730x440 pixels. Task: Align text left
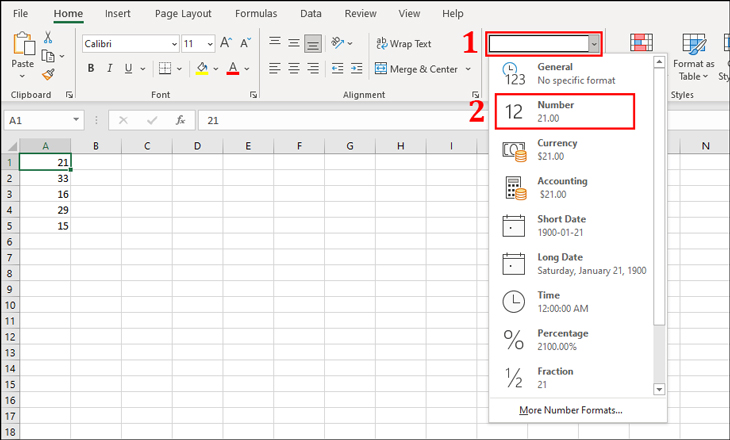point(275,69)
